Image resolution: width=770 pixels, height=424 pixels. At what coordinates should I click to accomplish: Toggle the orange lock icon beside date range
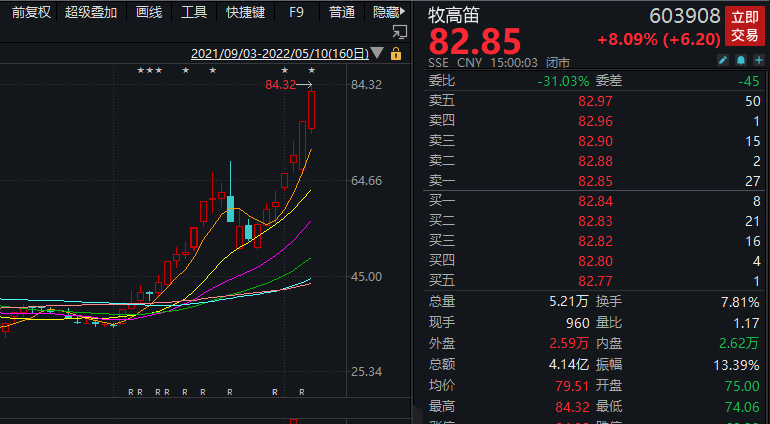coord(396,54)
